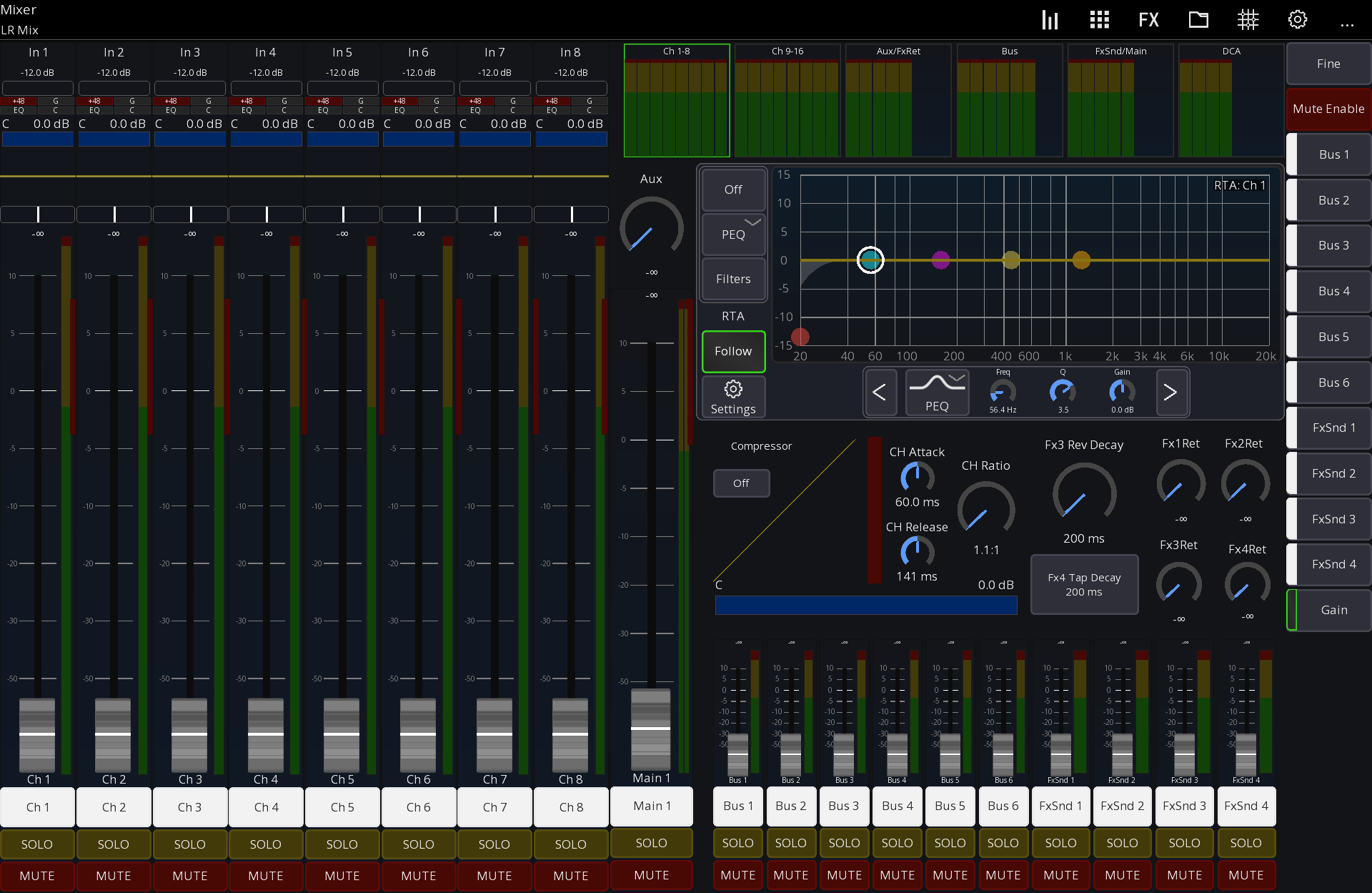Click the Ch 5 fader handle

point(342,734)
